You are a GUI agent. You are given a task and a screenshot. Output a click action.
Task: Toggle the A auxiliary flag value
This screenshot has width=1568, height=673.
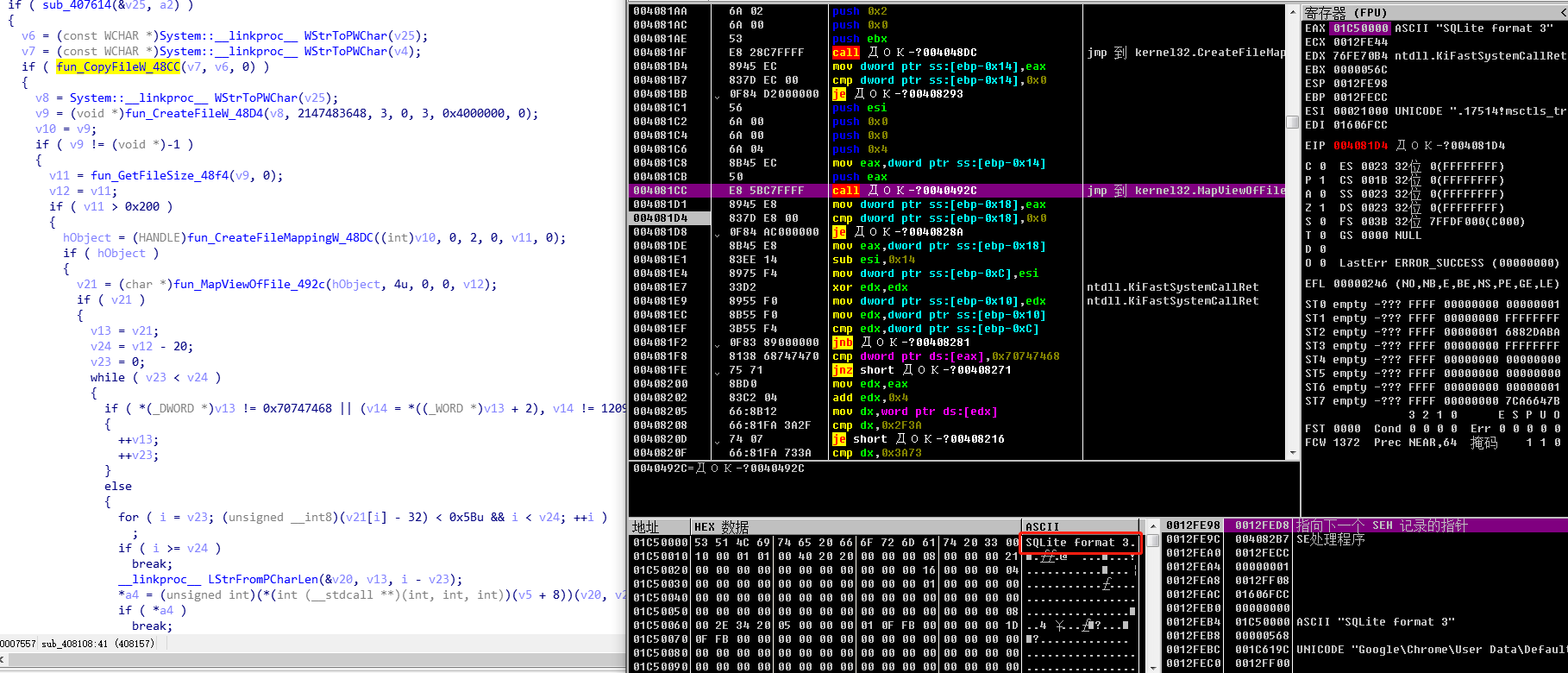tap(1322, 194)
